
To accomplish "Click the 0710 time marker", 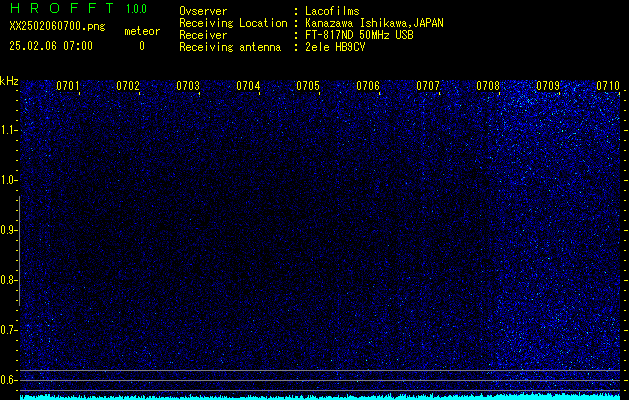I will point(608,86).
